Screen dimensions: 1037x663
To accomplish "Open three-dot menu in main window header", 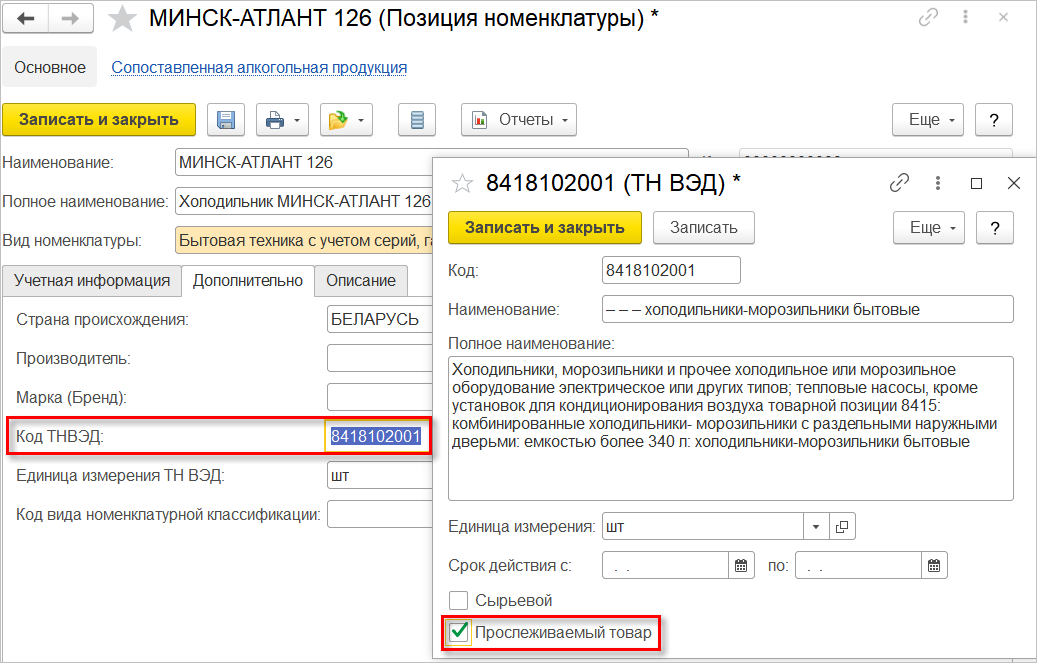I will [966, 18].
